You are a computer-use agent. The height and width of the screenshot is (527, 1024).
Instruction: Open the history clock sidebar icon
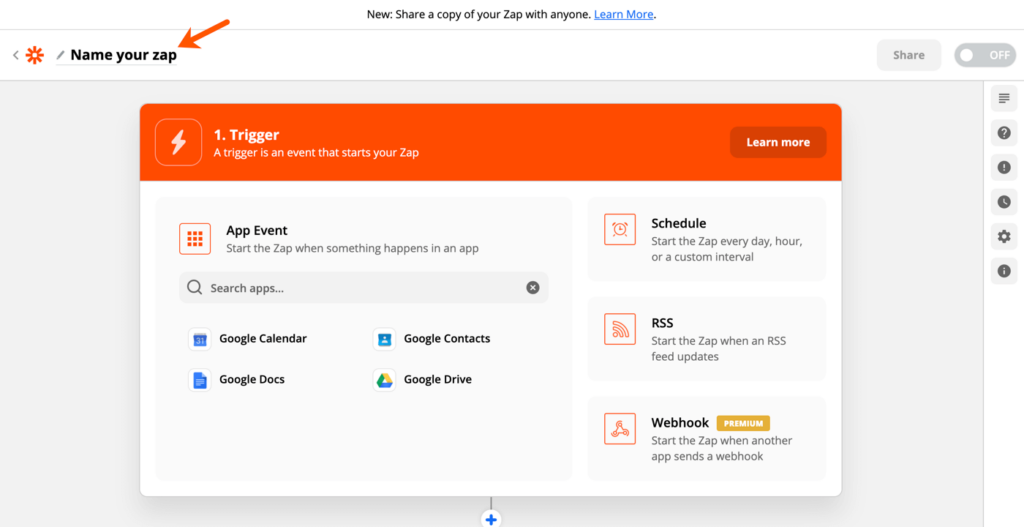[x=1004, y=202]
